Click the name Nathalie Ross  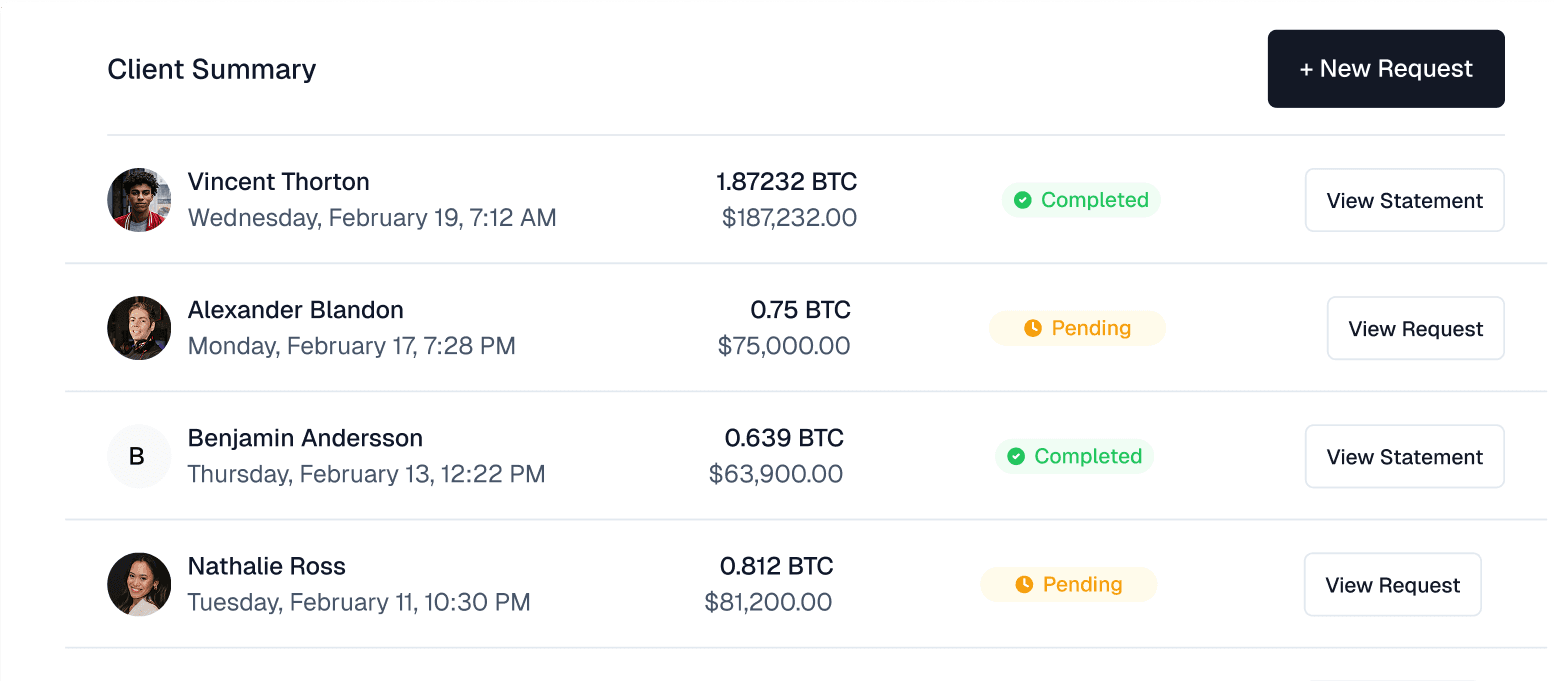pyautogui.click(x=266, y=566)
